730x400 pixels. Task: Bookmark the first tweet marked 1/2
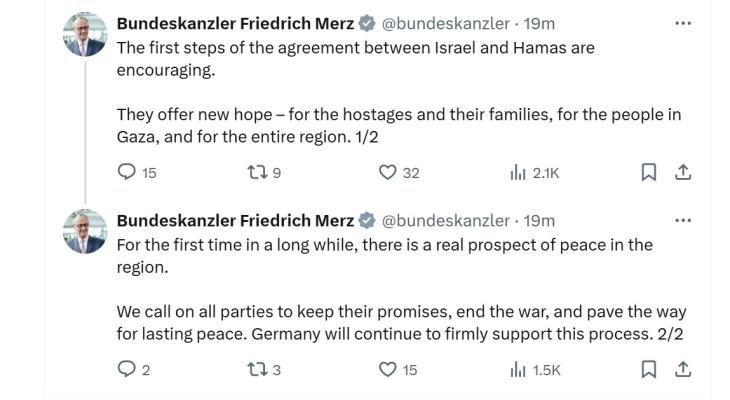[648, 173]
